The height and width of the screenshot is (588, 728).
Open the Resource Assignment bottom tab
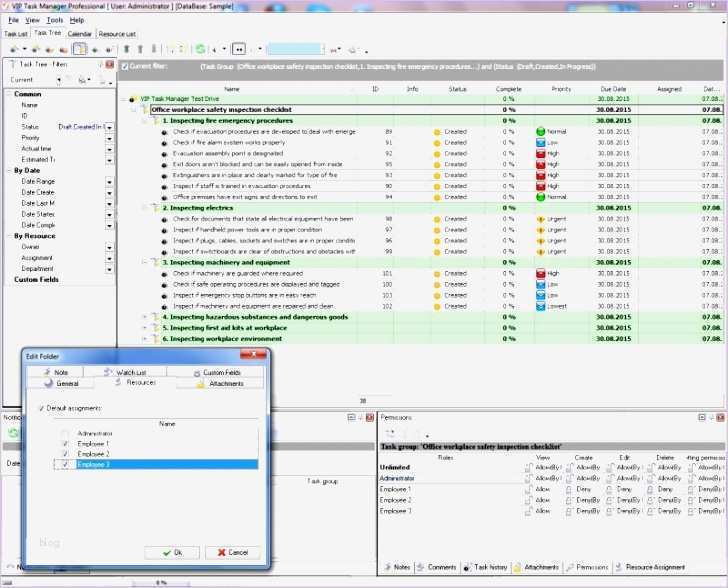[x=650, y=567]
